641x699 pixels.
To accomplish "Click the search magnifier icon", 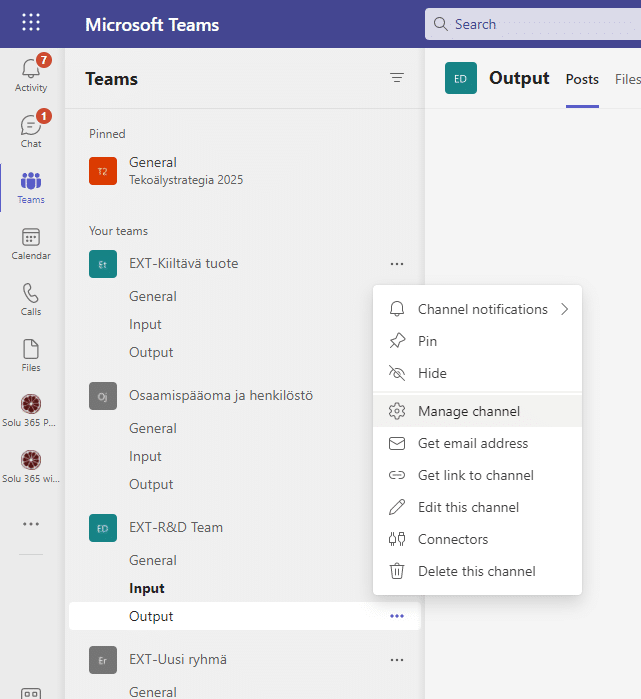I will tap(440, 24).
